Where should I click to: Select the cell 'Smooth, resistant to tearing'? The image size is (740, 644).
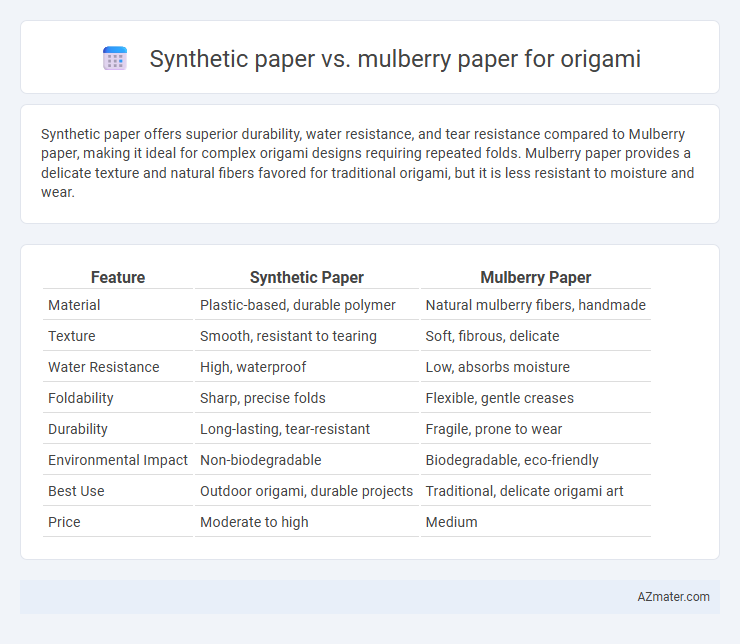point(288,336)
